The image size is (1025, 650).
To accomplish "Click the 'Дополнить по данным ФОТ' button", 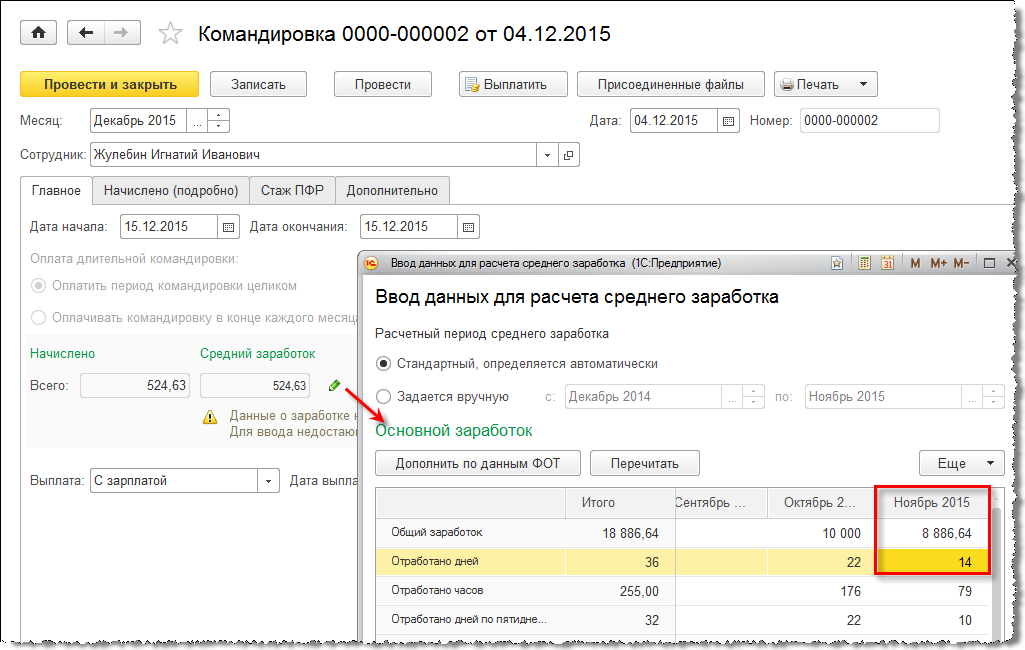I will (x=477, y=463).
